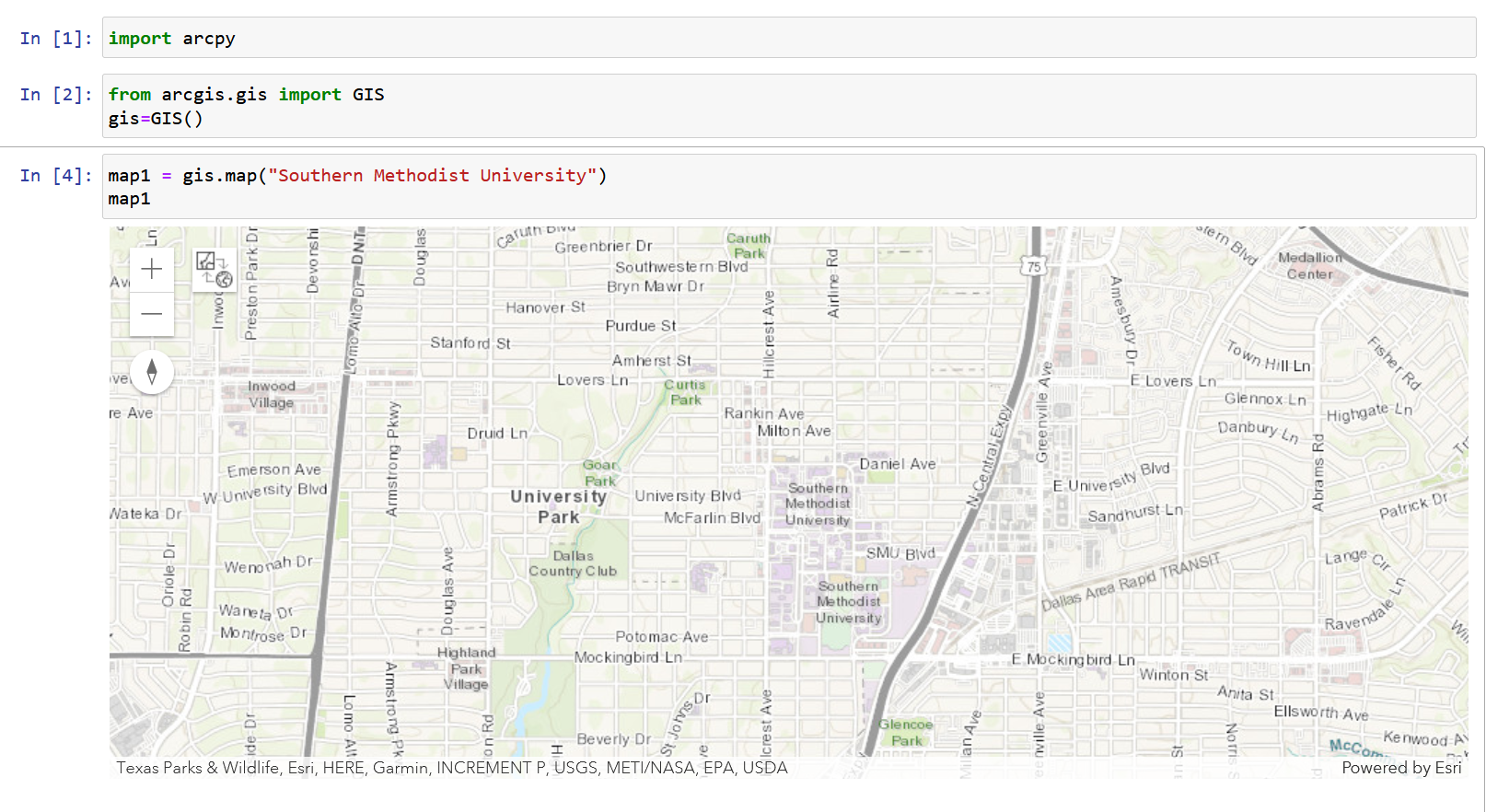Screen dimensions: 1486x812
Task: Click the 'Dallas Country Club' map label
Action: (573, 563)
